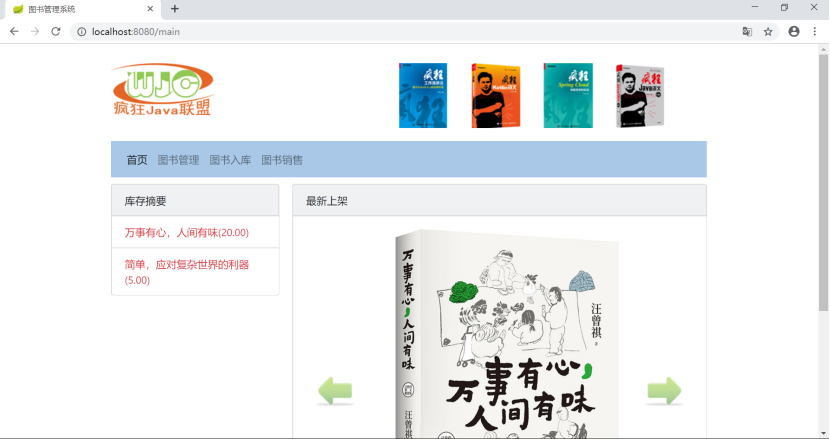Open the 万事有心，人间有味(20.00) link

pos(186,232)
